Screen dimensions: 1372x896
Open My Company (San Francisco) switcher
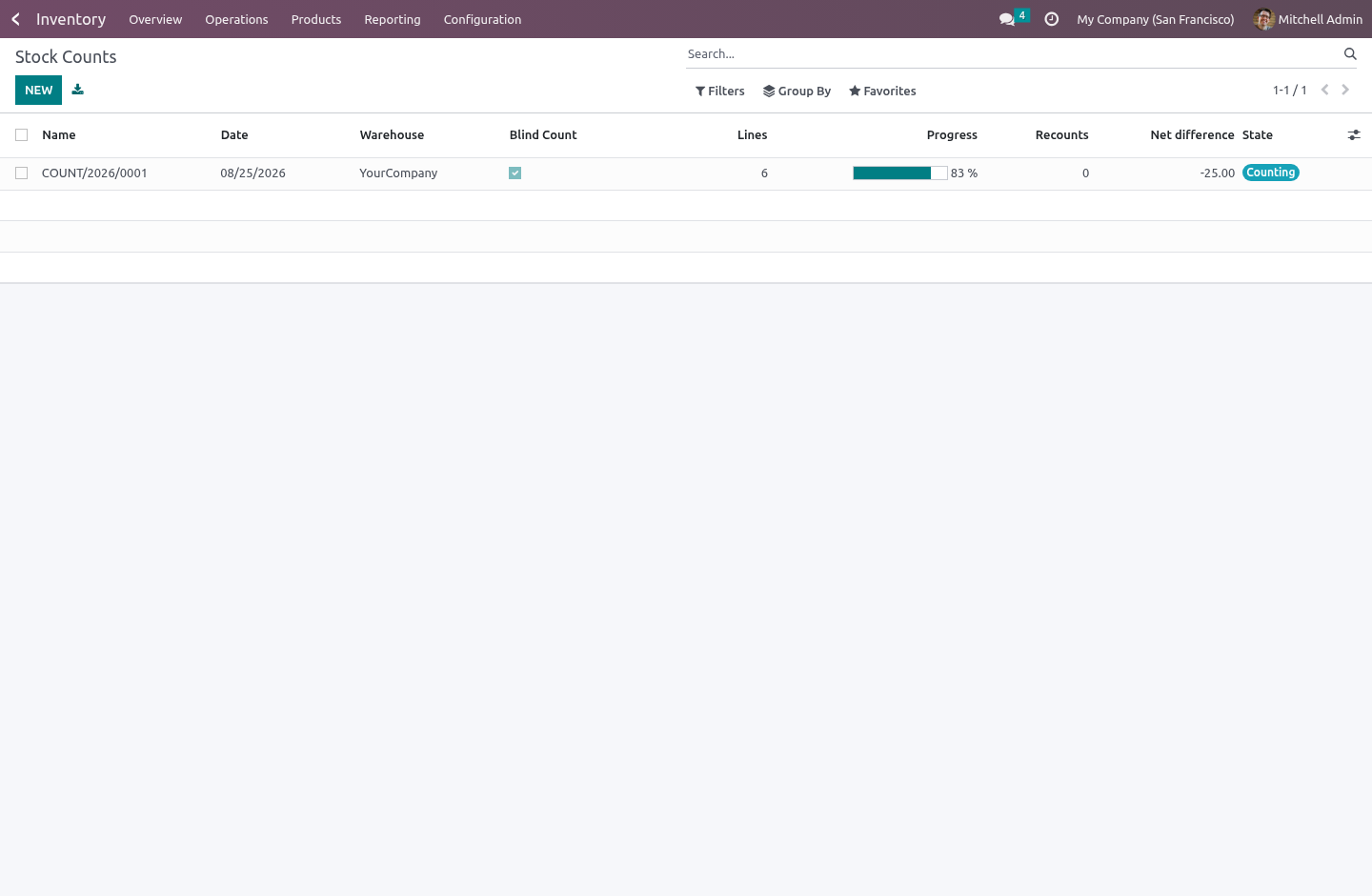coord(1156,19)
